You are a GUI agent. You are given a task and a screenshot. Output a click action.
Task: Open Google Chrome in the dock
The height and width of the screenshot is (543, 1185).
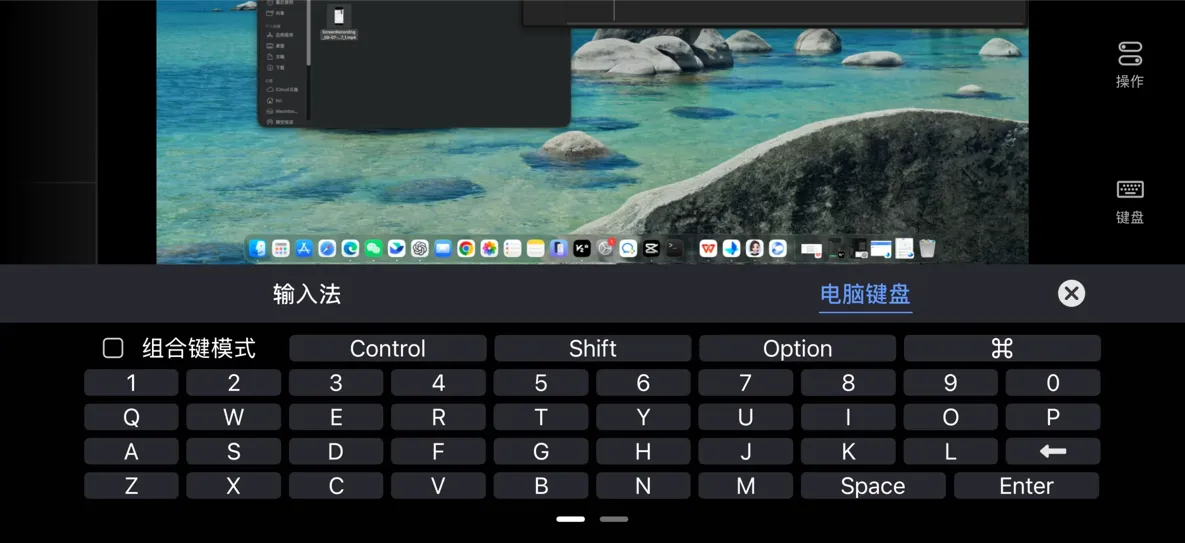(x=466, y=248)
